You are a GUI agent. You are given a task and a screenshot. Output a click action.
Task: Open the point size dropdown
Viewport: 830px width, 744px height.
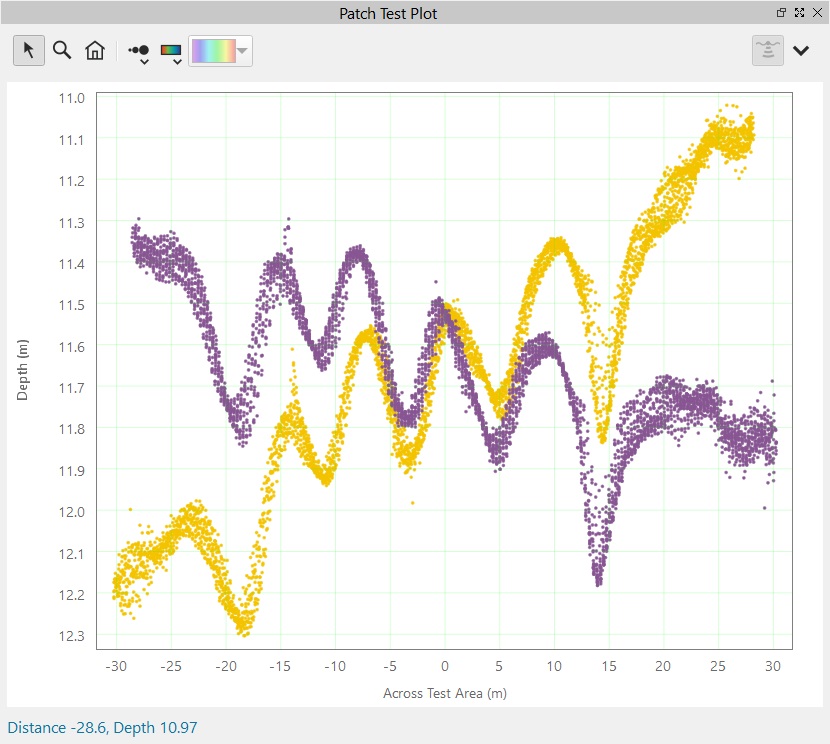click(x=140, y=52)
